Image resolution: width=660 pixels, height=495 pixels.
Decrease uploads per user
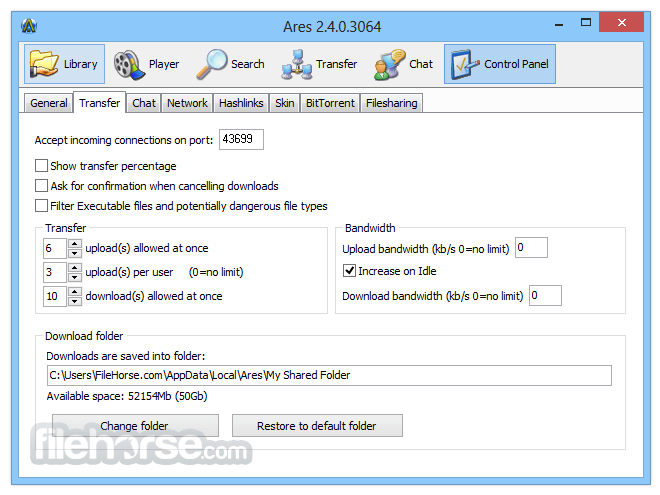[x=75, y=277]
